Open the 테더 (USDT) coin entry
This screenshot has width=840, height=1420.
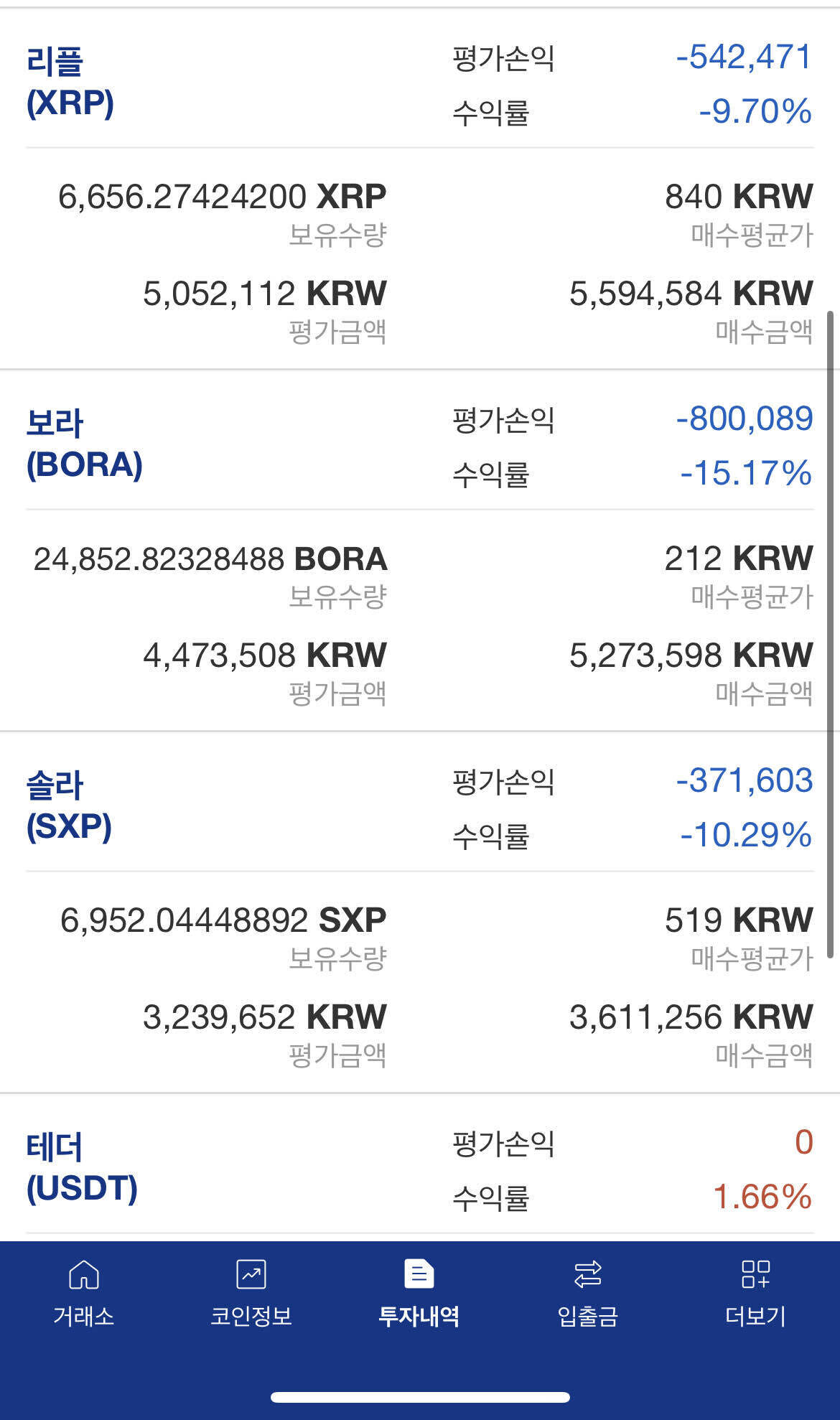tap(82, 1167)
